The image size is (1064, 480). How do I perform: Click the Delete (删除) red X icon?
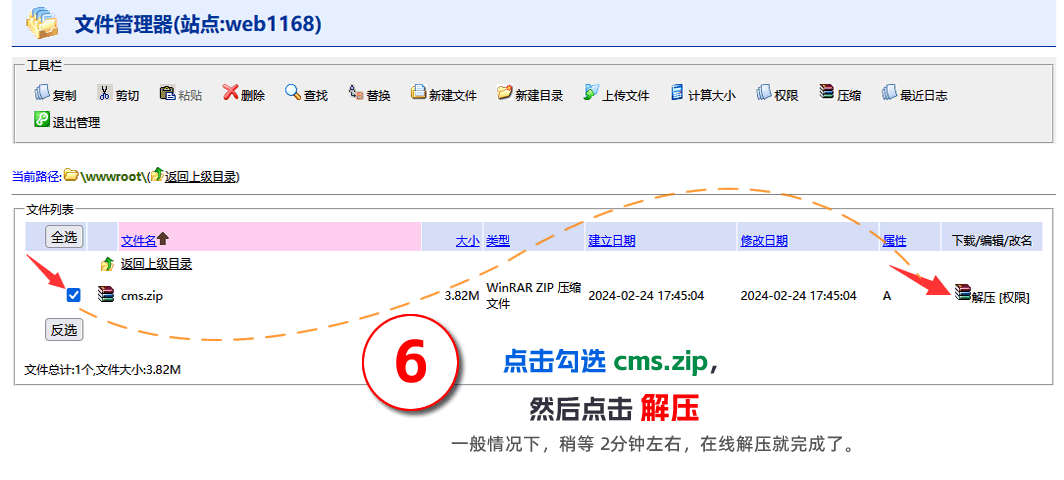pyautogui.click(x=231, y=92)
